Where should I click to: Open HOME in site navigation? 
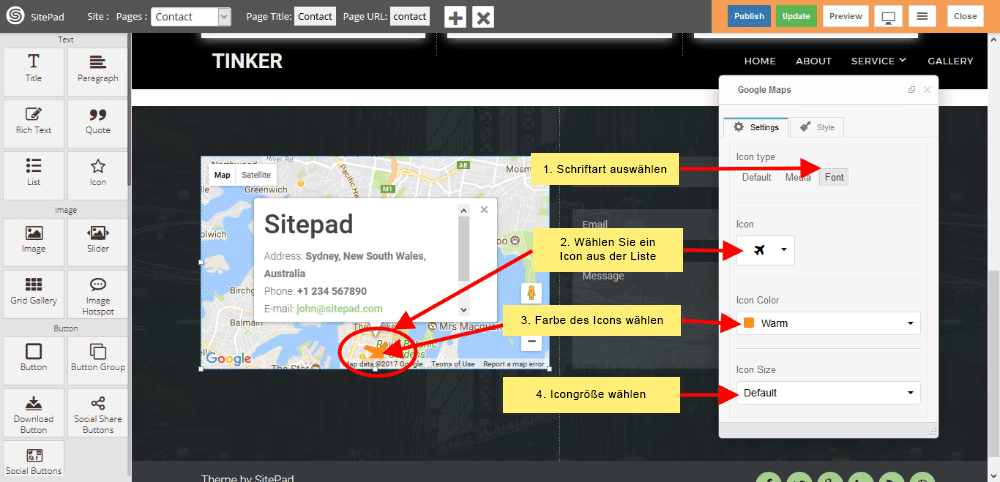[760, 61]
